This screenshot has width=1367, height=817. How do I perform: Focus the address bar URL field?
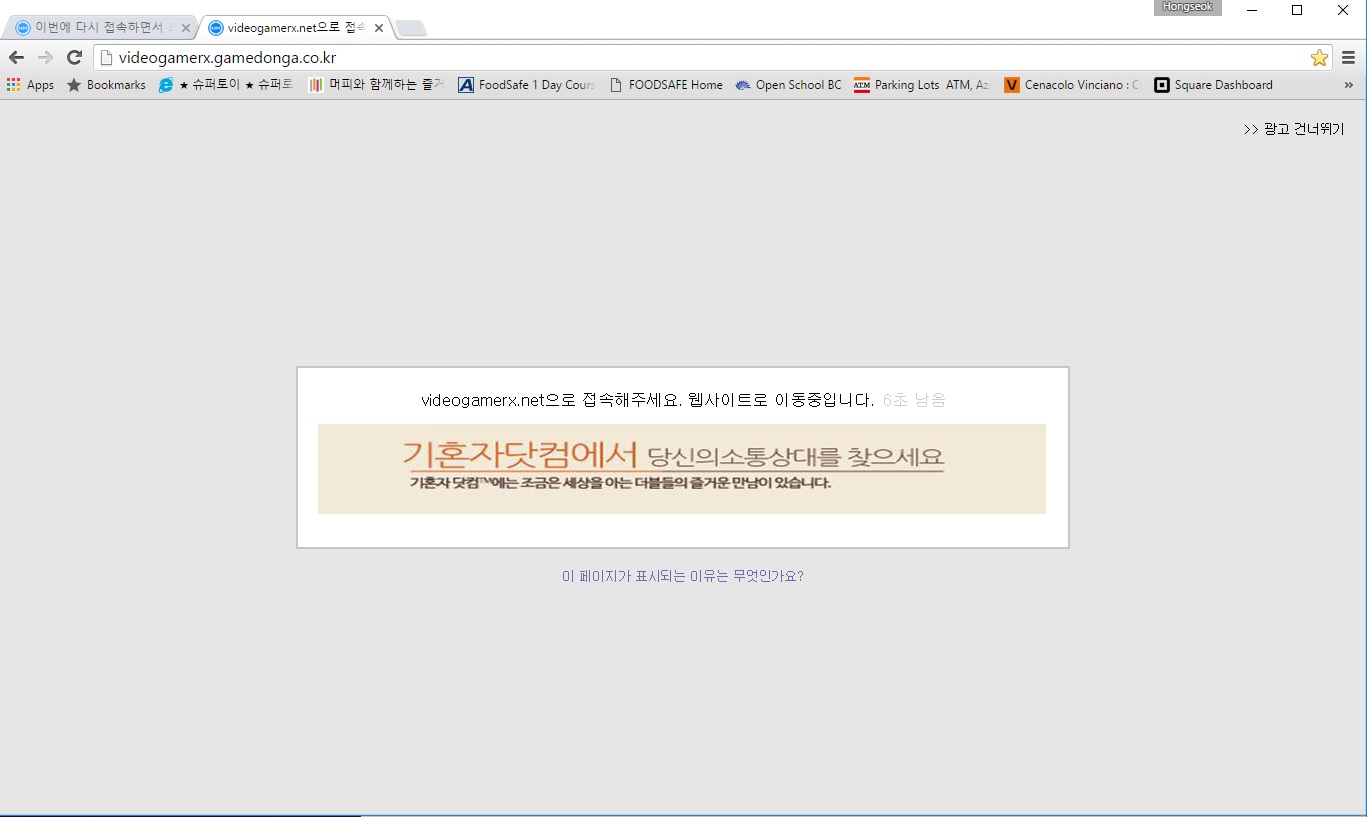(x=700, y=58)
